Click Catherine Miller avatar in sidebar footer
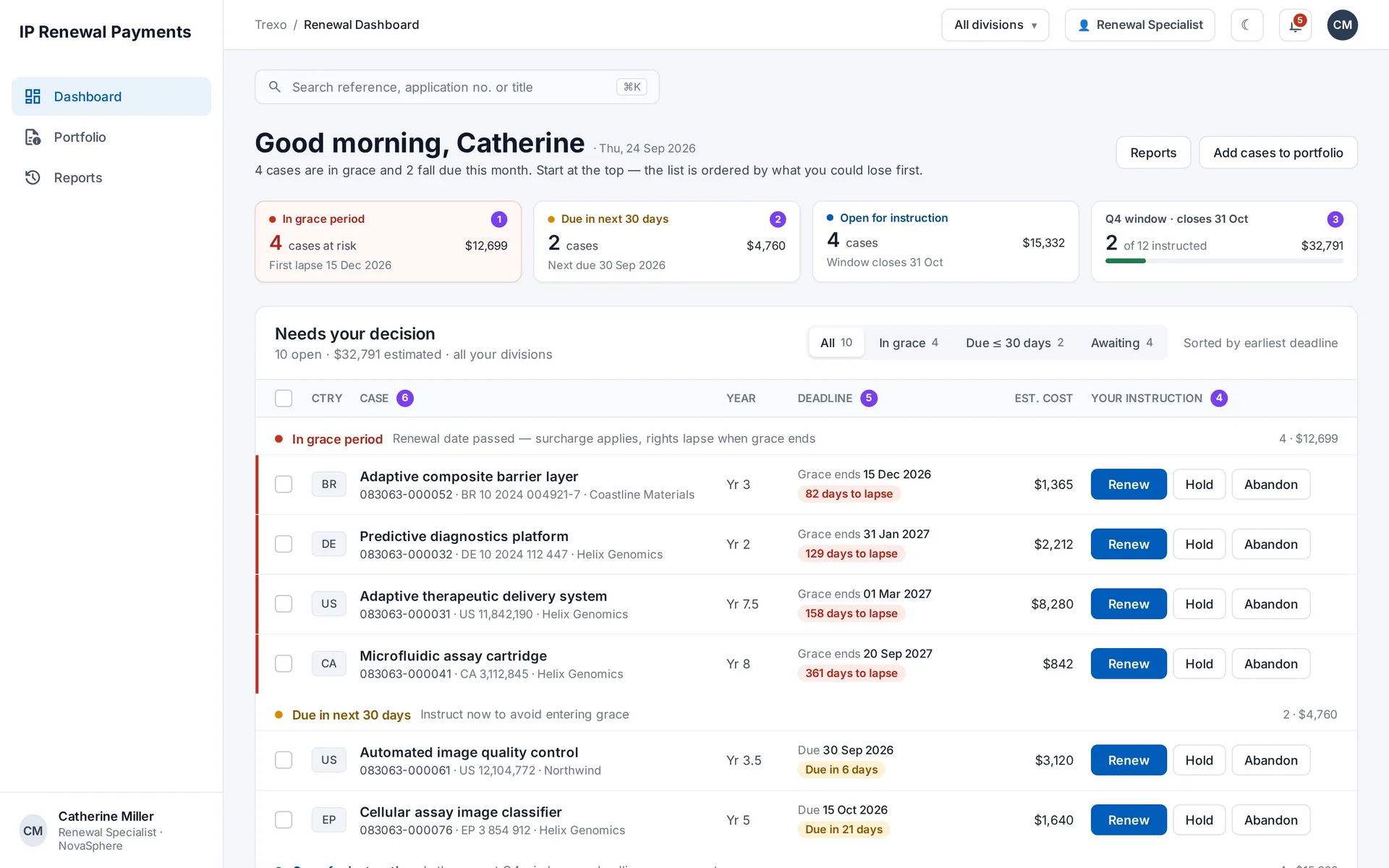The height and width of the screenshot is (868, 1389). click(33, 830)
